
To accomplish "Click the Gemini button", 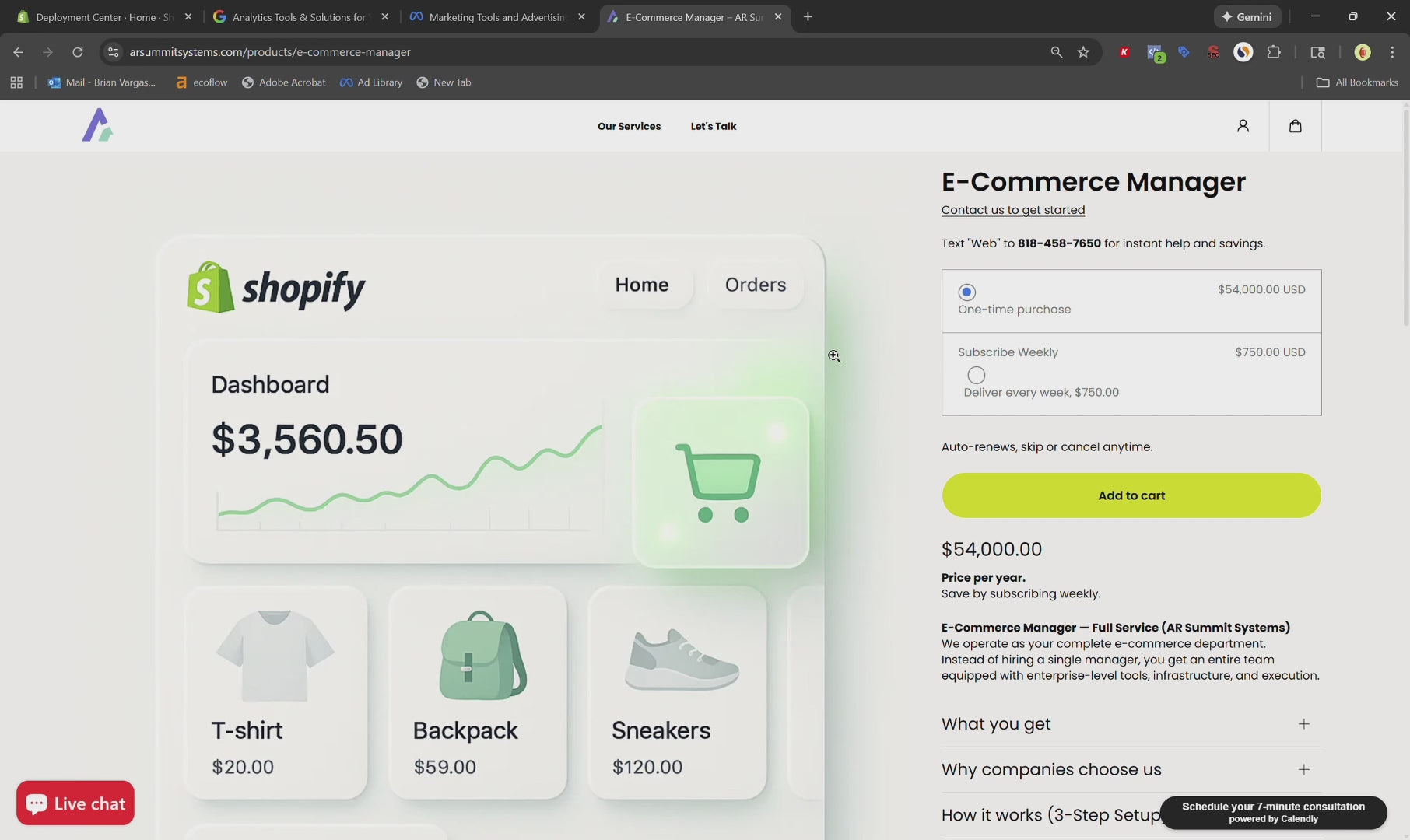I will (x=1247, y=16).
